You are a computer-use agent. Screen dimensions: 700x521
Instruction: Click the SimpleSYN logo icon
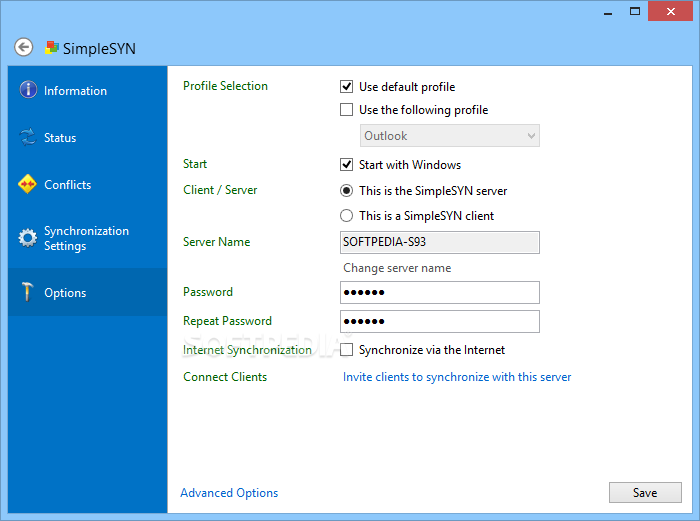point(52,48)
